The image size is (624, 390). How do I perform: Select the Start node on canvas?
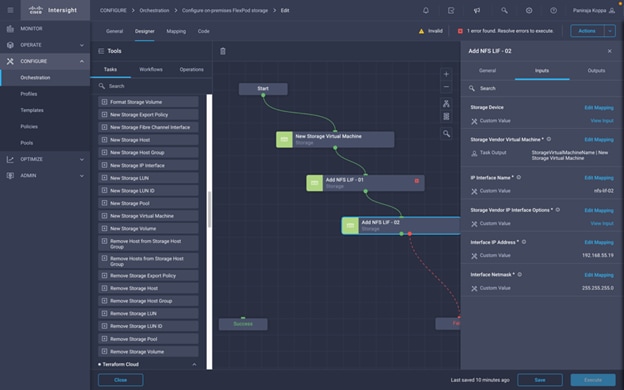(x=263, y=89)
